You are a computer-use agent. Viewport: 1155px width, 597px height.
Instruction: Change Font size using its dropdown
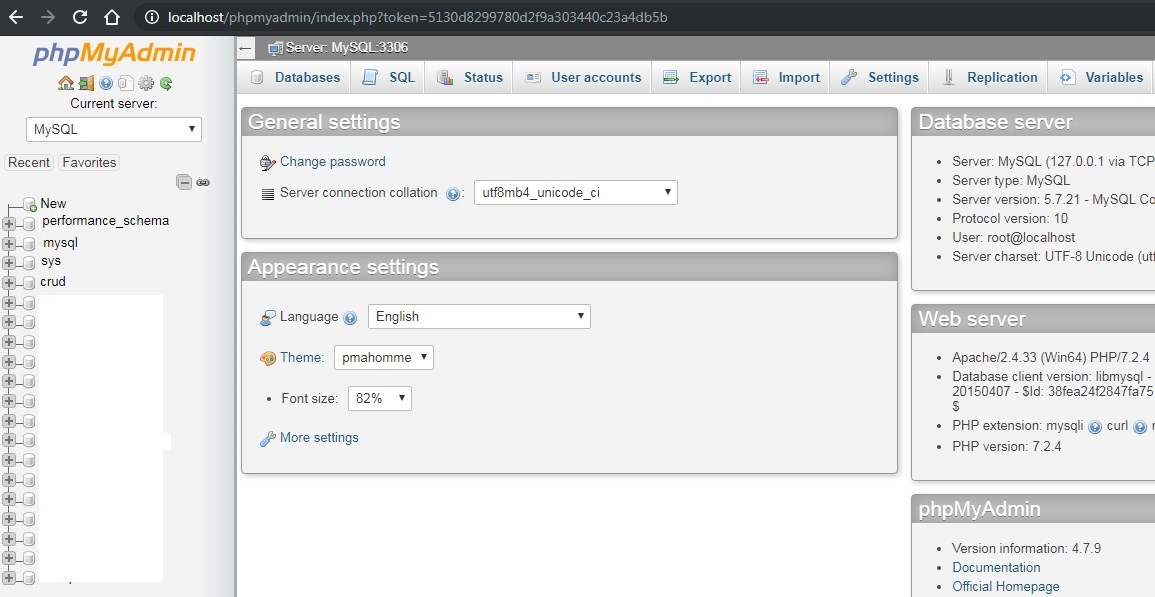click(379, 397)
